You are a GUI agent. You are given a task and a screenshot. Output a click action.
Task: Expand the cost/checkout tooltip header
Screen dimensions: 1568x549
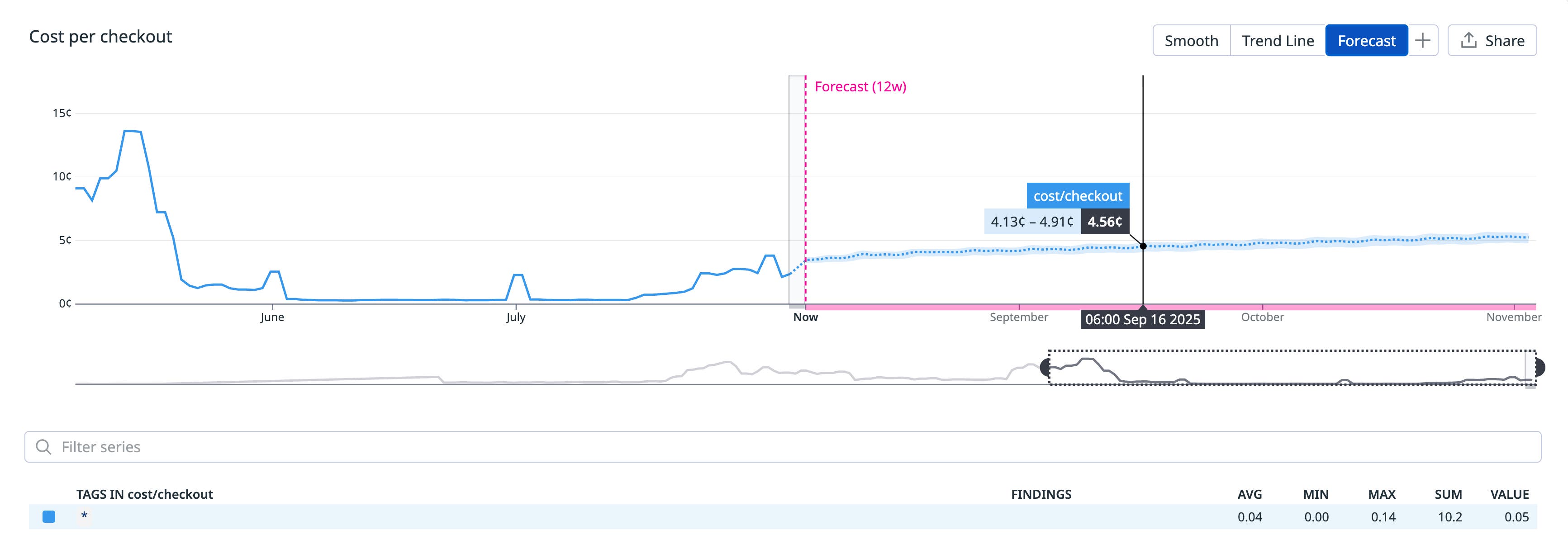click(1078, 196)
